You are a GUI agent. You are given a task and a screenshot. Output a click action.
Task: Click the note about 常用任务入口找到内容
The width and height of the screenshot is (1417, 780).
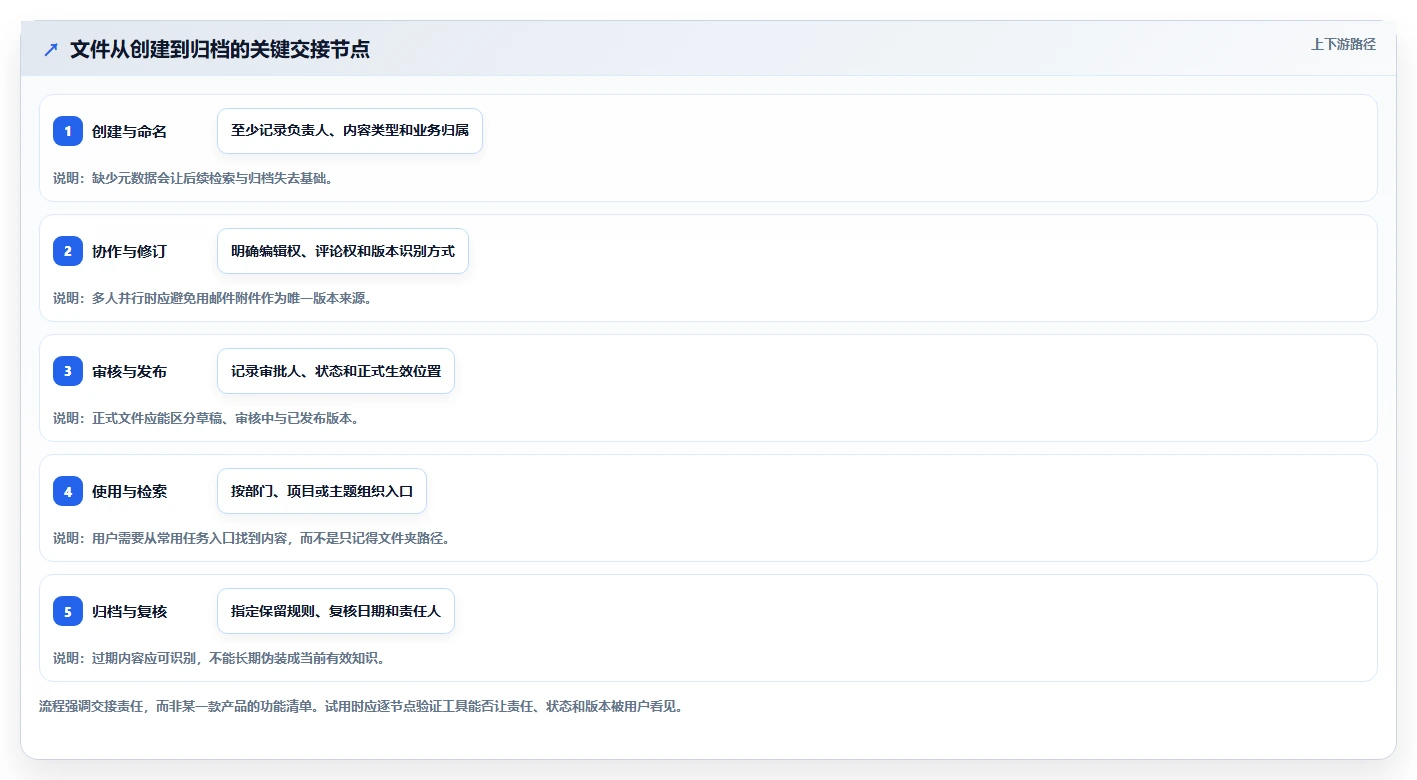click(x=251, y=538)
